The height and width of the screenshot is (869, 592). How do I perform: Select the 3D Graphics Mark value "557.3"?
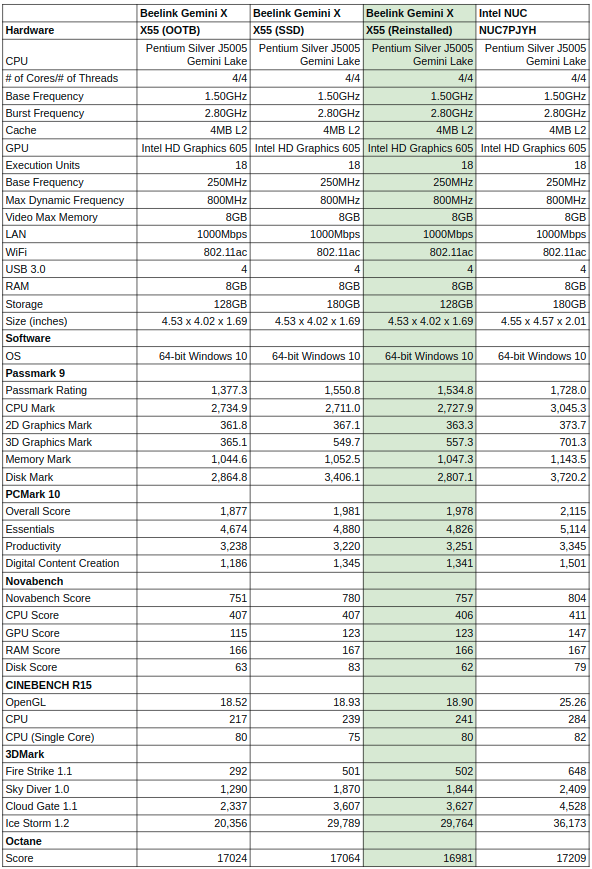point(460,442)
